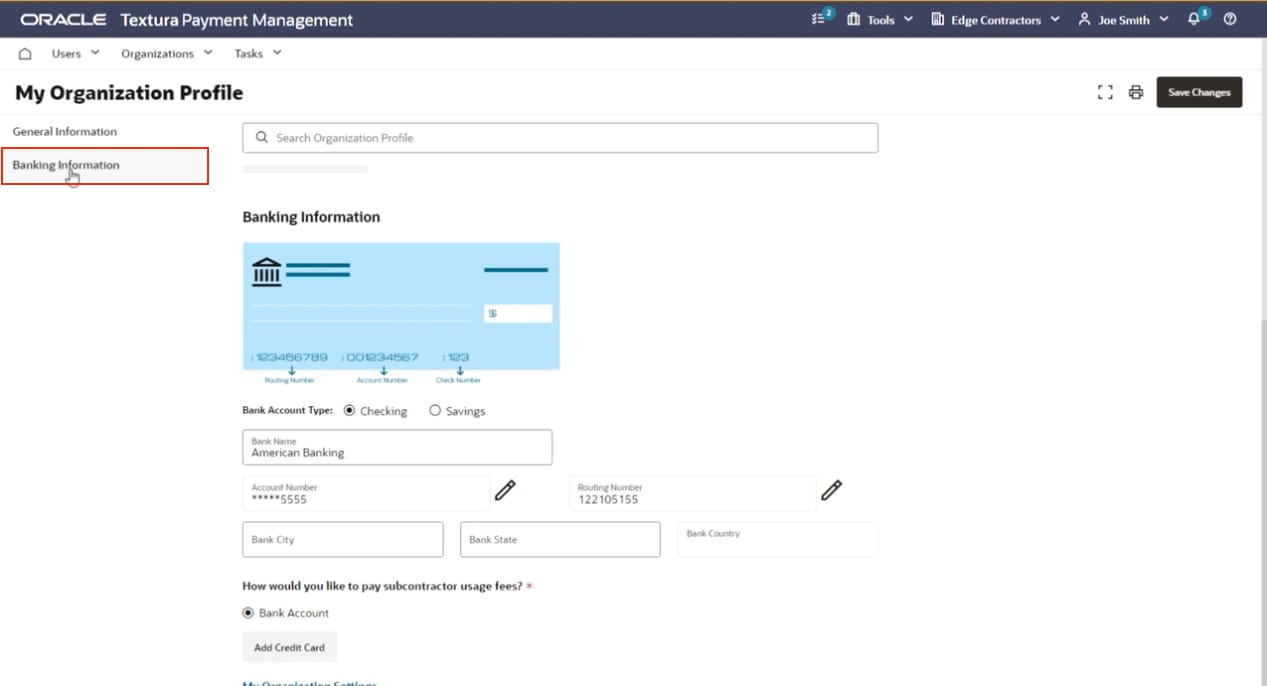Click the Add Credit Card button
1267x686 pixels.
coord(289,647)
